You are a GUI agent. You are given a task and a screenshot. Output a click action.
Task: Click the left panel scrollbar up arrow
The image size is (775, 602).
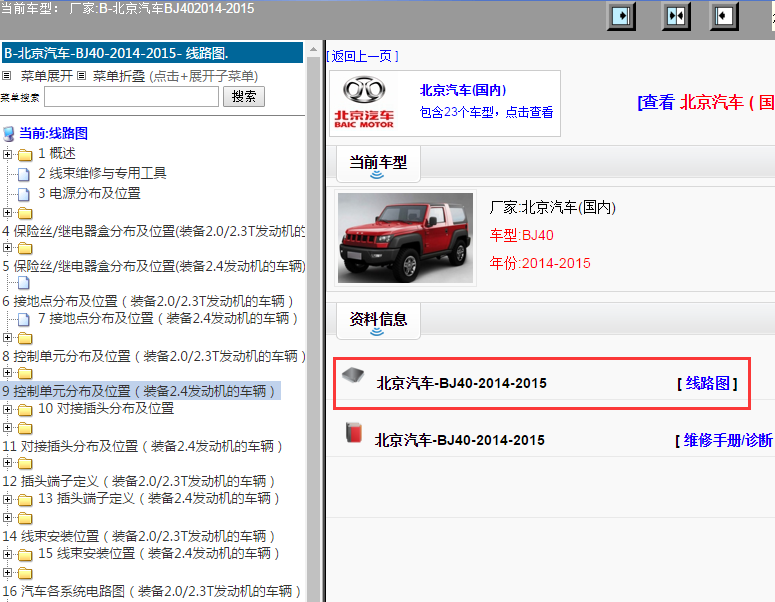pos(313,49)
